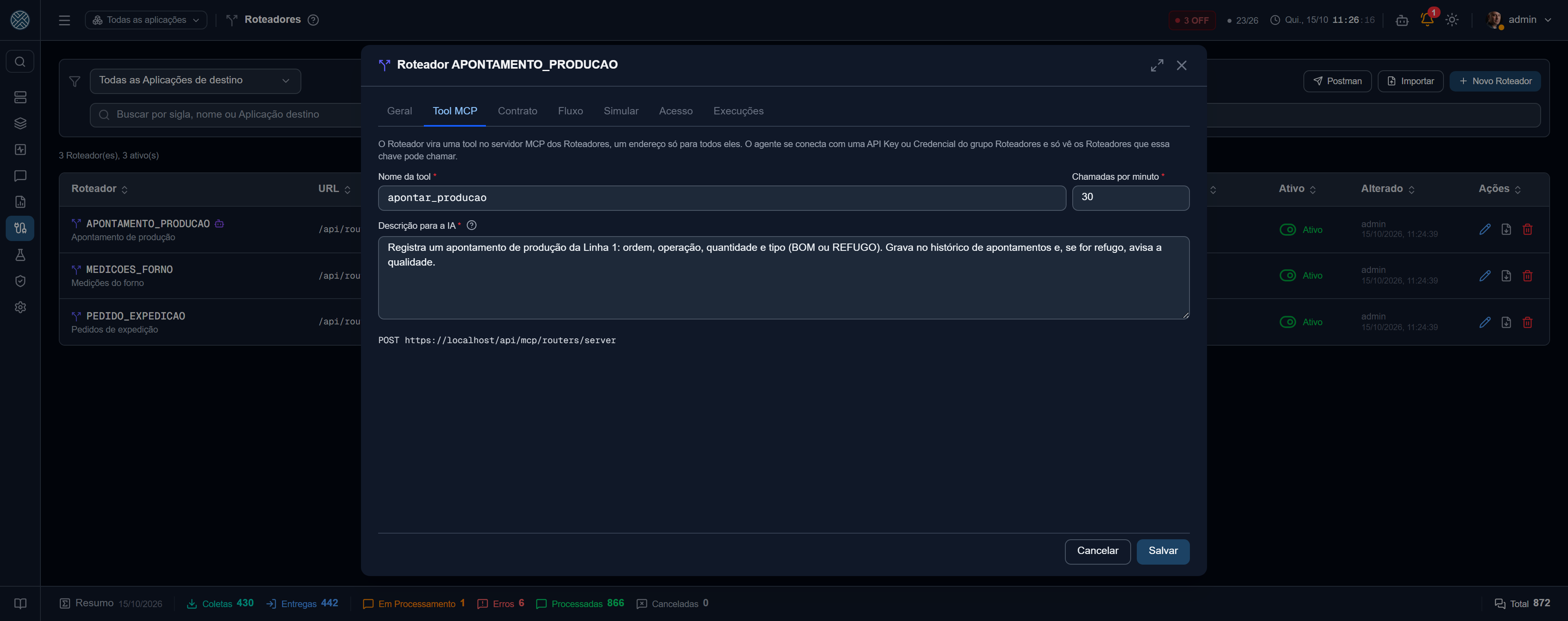Click the help icon beside Descrição para a IA
This screenshot has height=621, width=1568.
tap(471, 225)
